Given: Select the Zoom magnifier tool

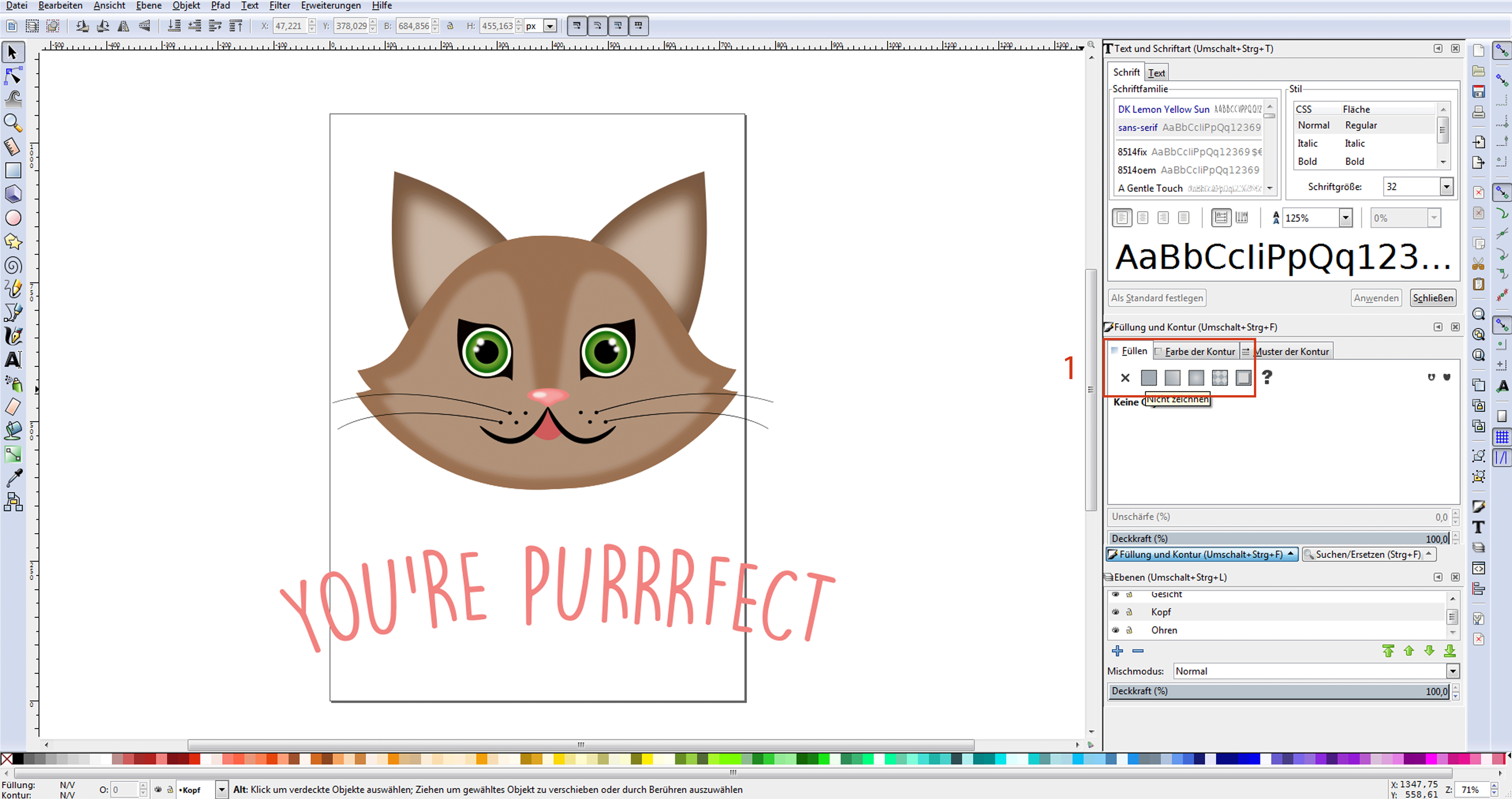Looking at the screenshot, I should click(x=12, y=123).
